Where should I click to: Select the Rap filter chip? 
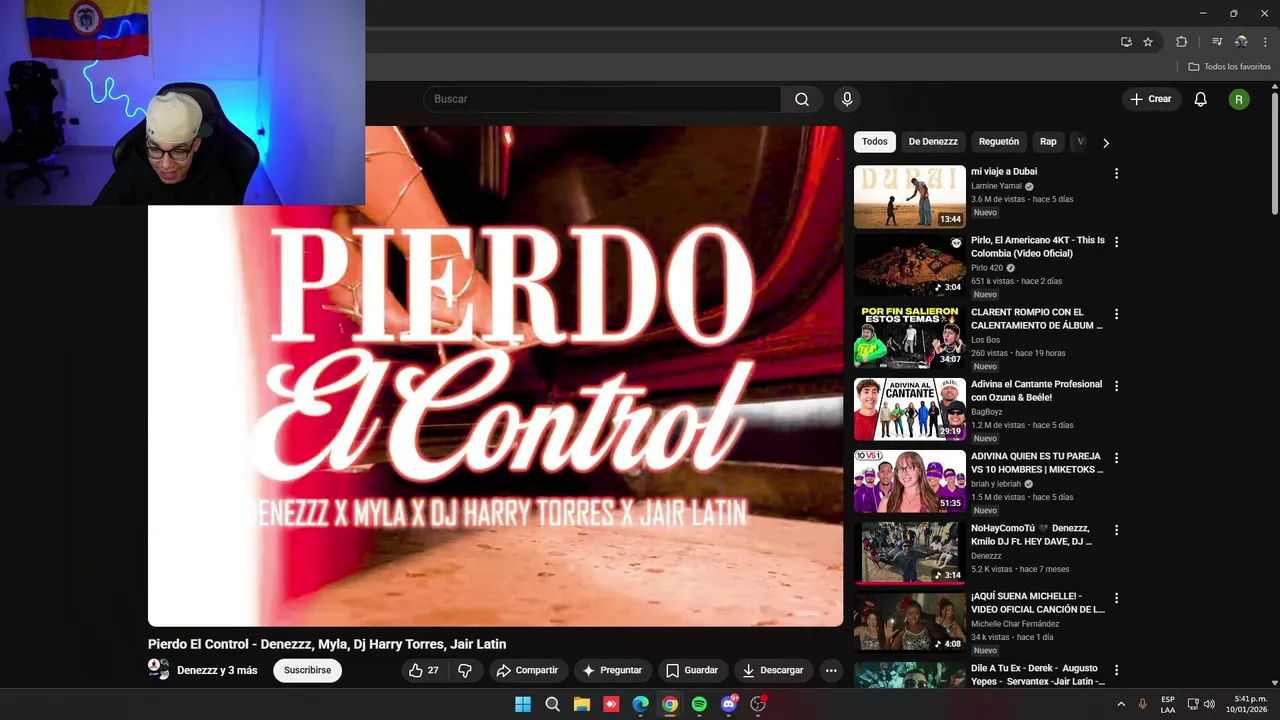(x=1048, y=142)
